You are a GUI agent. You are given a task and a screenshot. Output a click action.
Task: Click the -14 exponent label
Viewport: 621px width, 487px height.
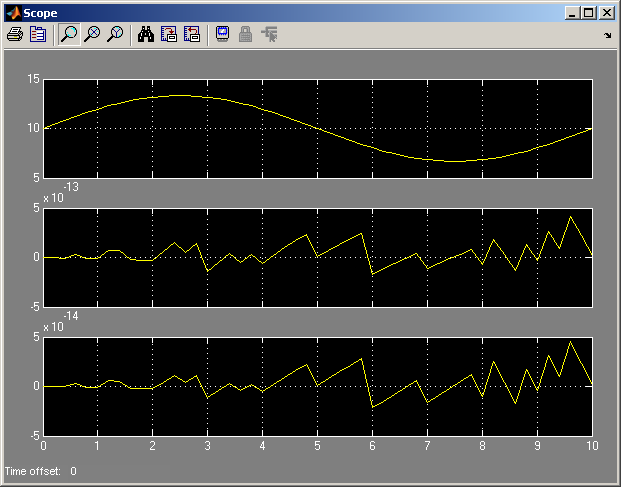pyautogui.click(x=71, y=316)
